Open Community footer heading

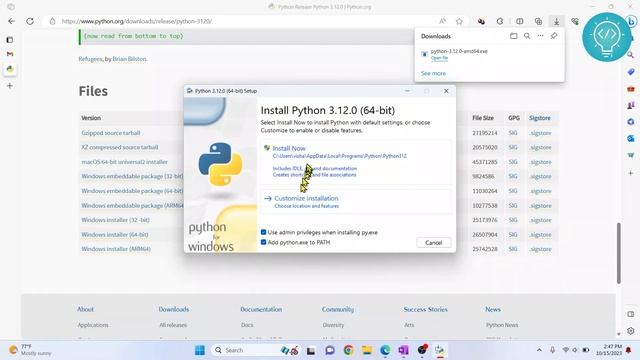338,309
